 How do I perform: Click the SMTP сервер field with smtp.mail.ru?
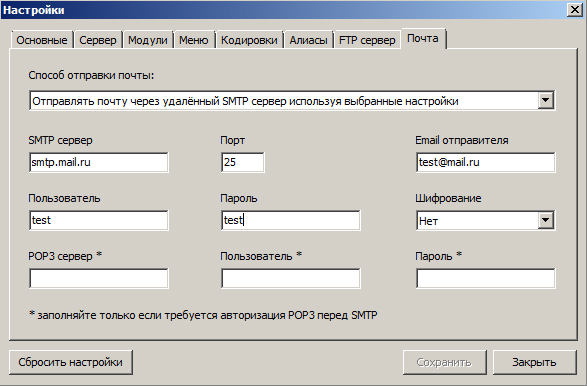click(99, 162)
